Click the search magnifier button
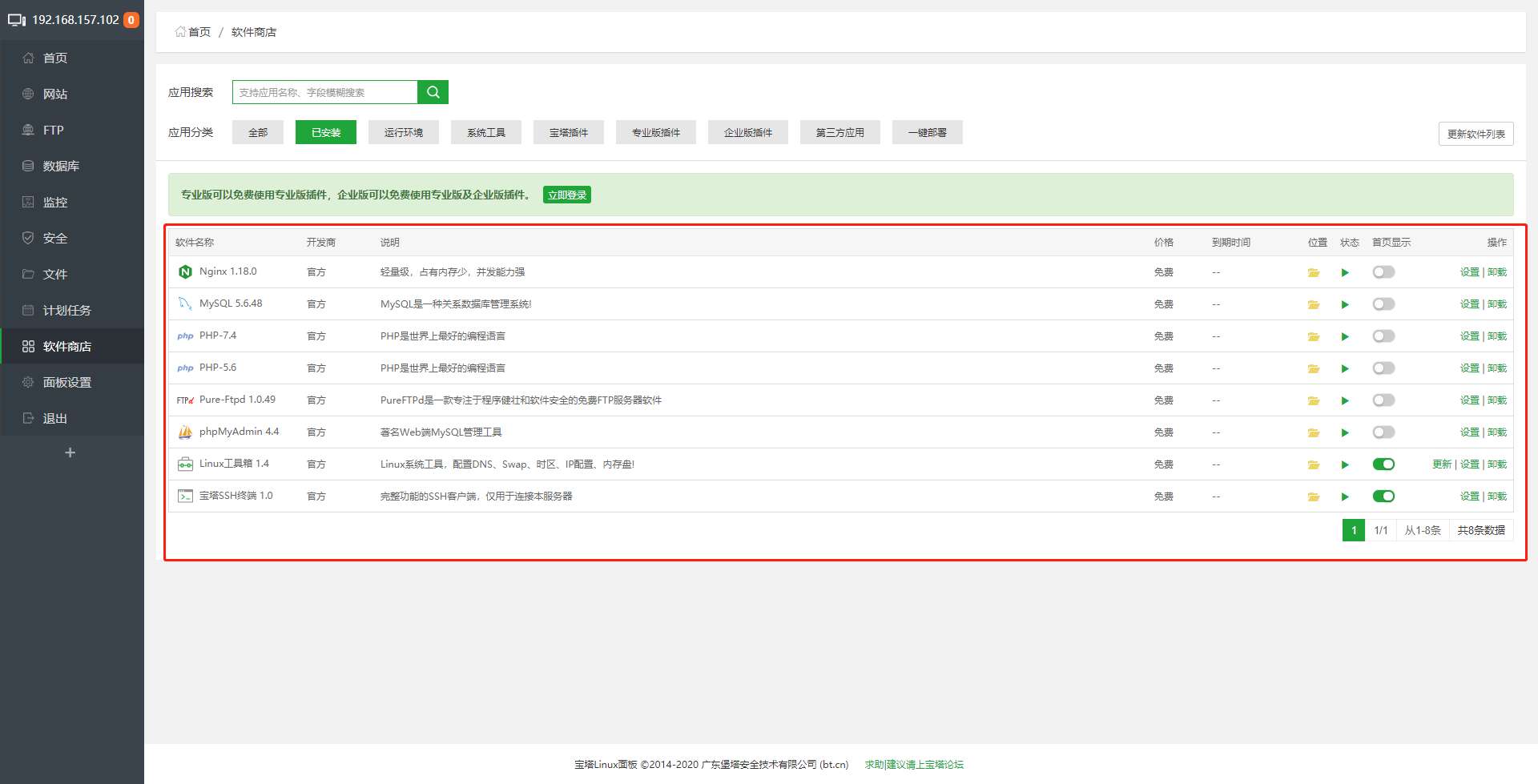This screenshot has width=1538, height=784. pyautogui.click(x=433, y=92)
